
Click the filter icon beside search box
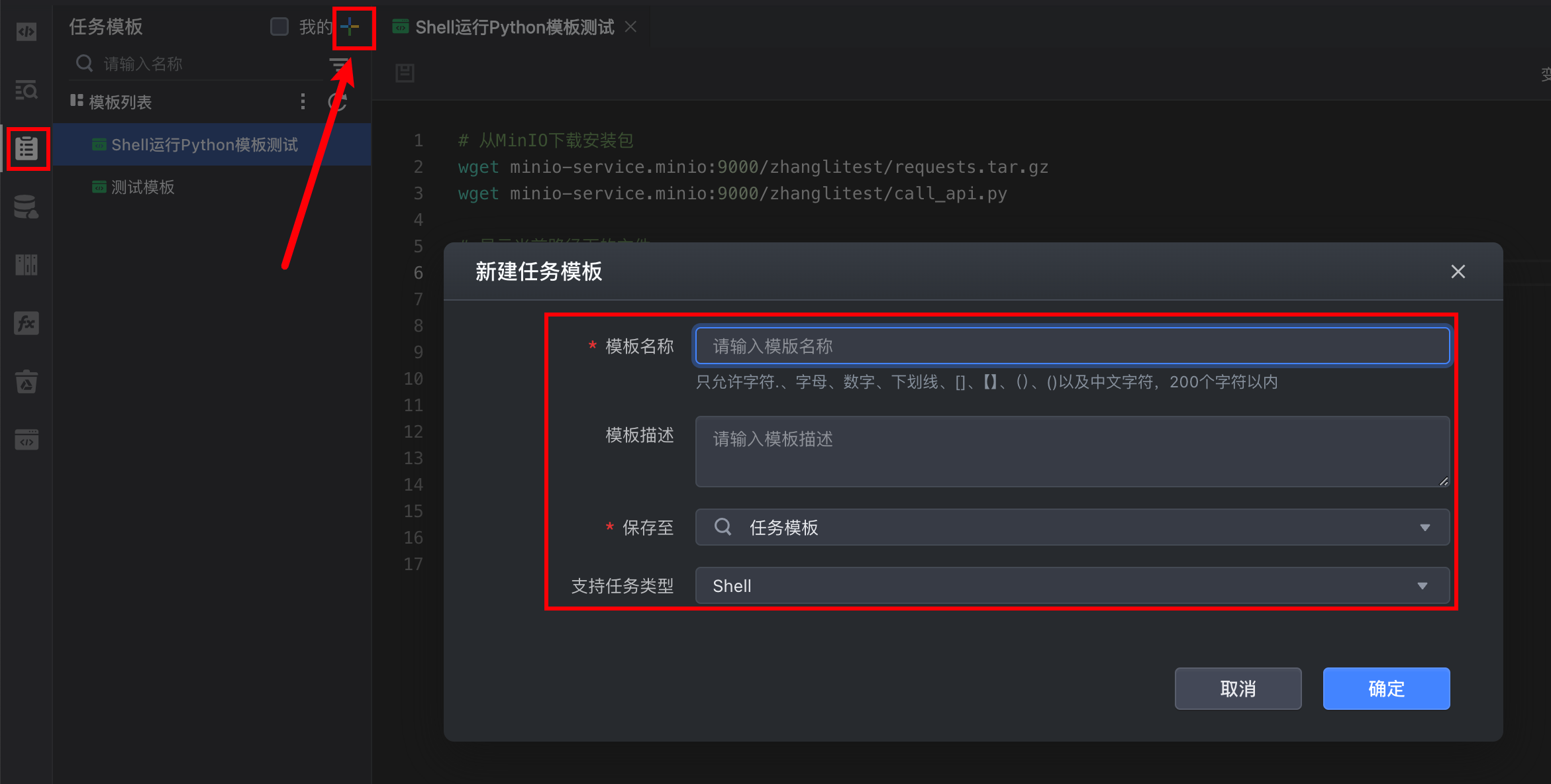click(x=339, y=64)
